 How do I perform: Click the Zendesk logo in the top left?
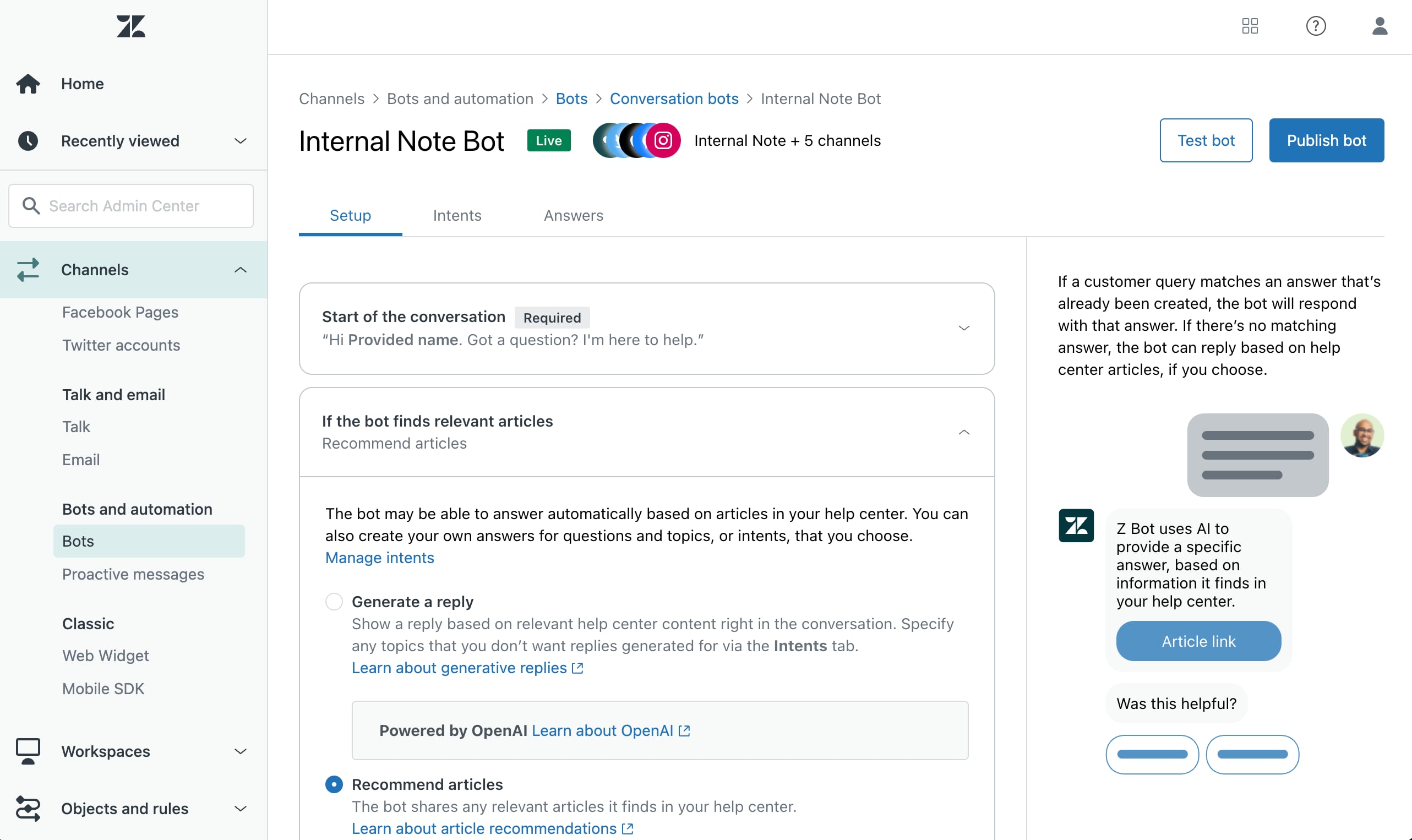130,26
